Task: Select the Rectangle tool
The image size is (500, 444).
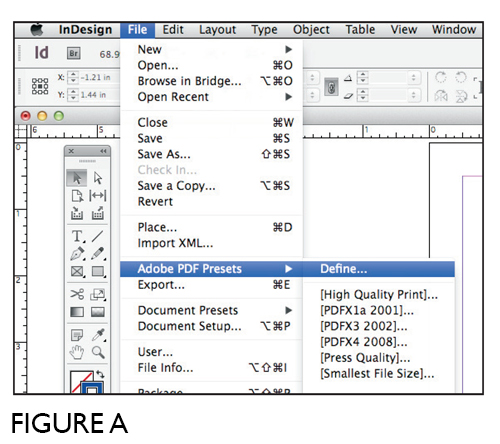Action: tap(98, 271)
